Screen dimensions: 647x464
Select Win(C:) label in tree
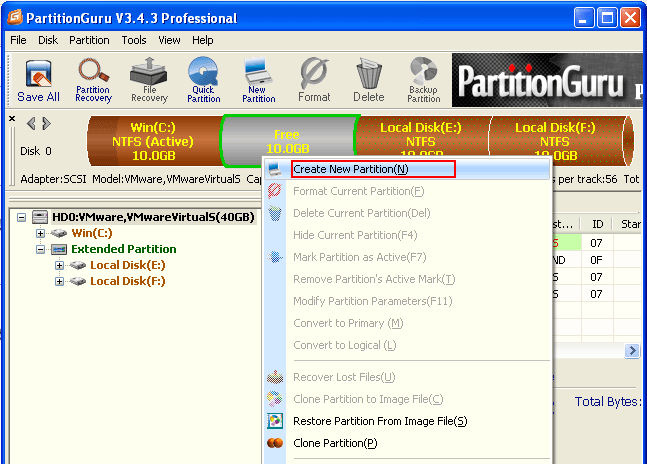(92, 233)
